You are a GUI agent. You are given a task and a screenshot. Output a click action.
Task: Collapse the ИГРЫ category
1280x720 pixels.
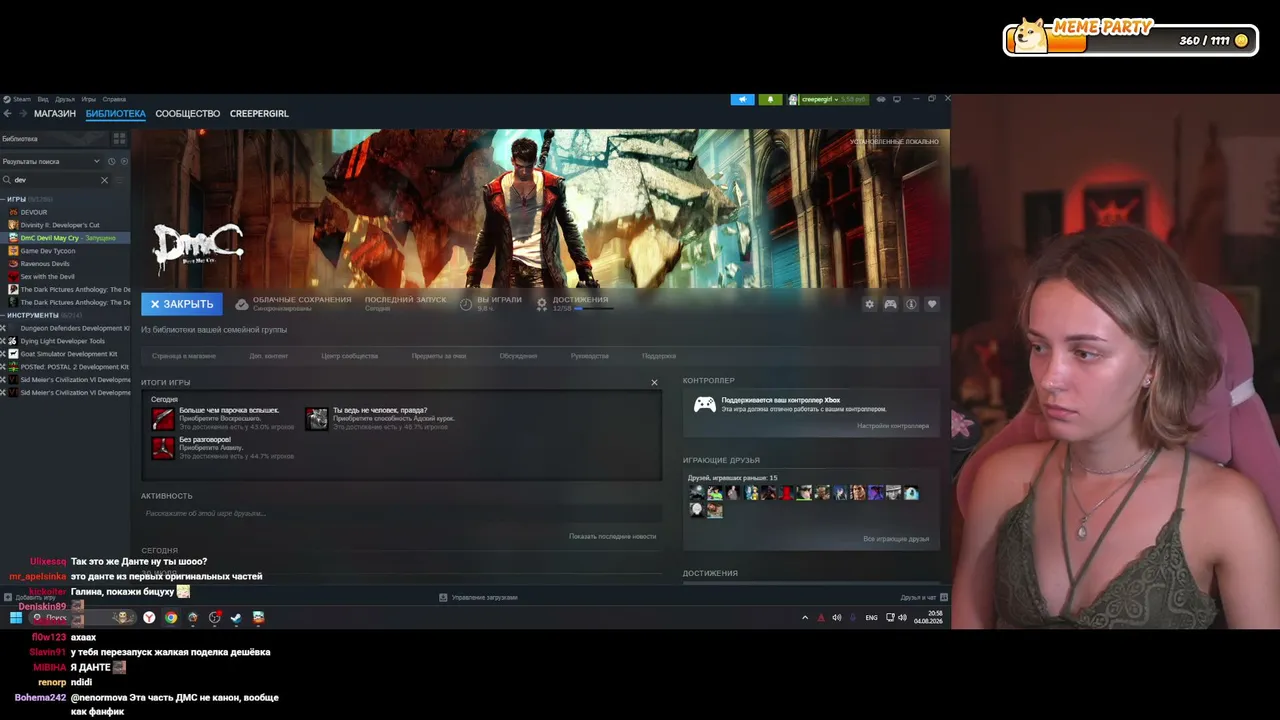(x=3, y=199)
